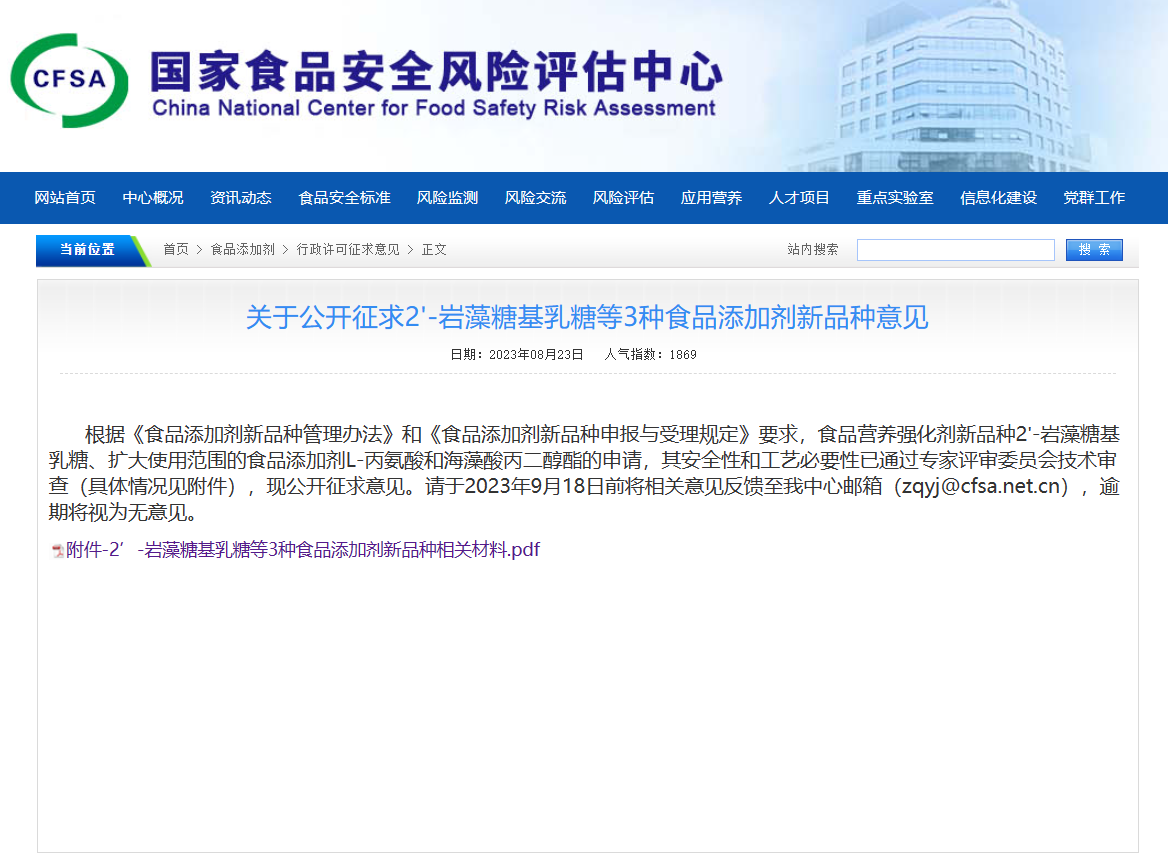
Task: Go to 资讯动态 section
Action: coord(241,198)
